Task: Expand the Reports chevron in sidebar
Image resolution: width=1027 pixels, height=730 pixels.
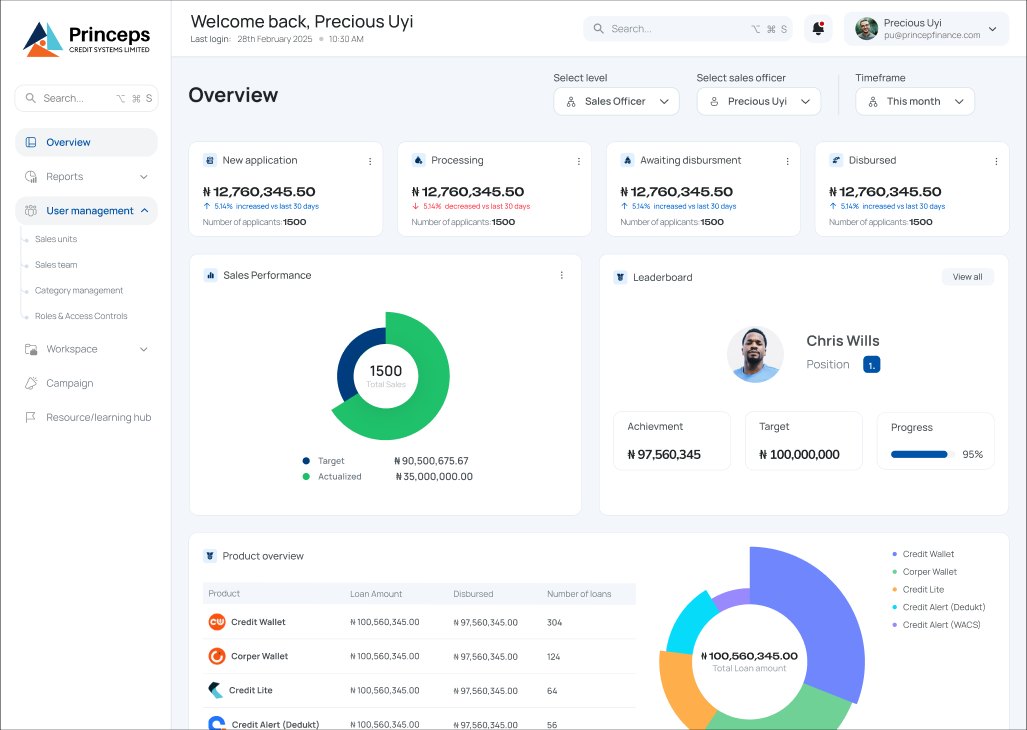Action: click(144, 177)
